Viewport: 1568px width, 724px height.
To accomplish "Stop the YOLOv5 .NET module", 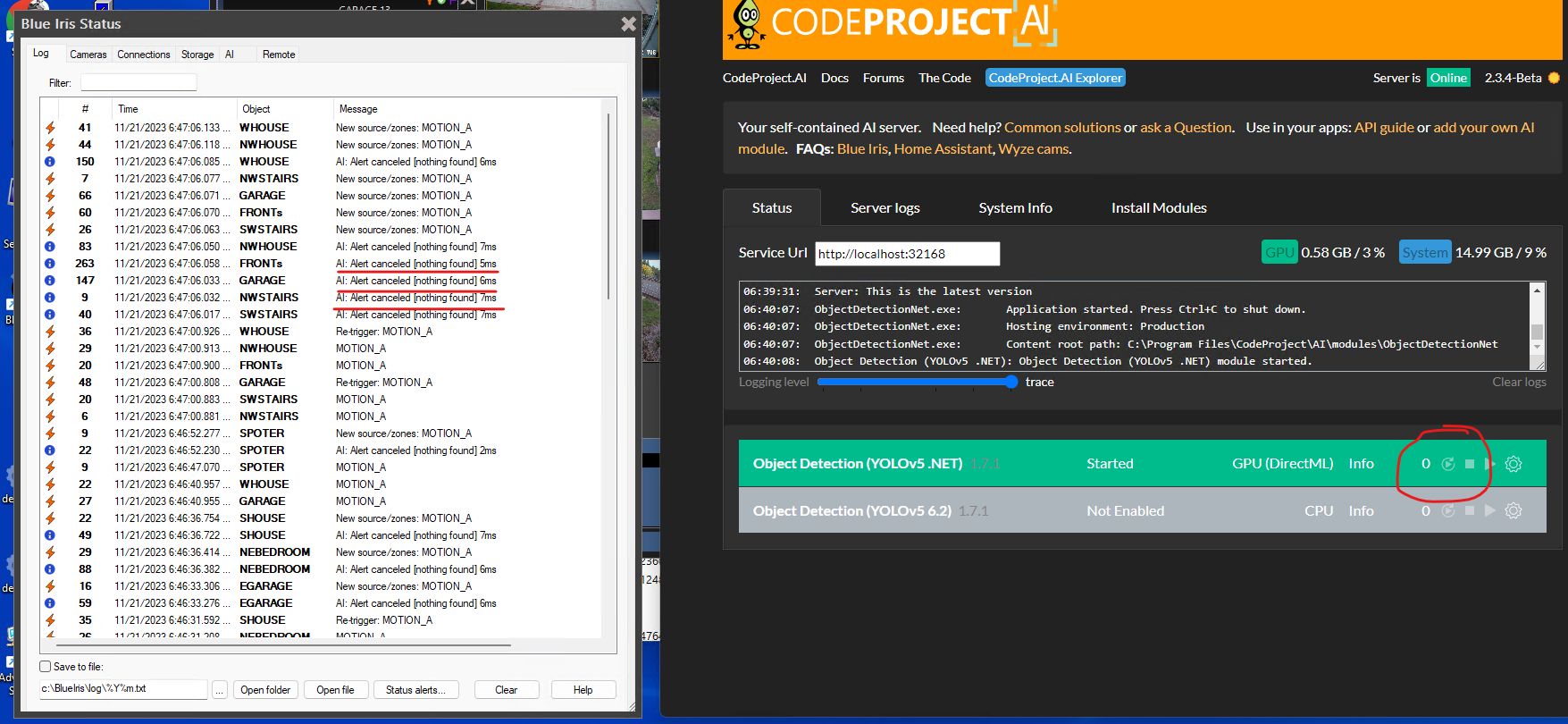I will tap(1470, 464).
